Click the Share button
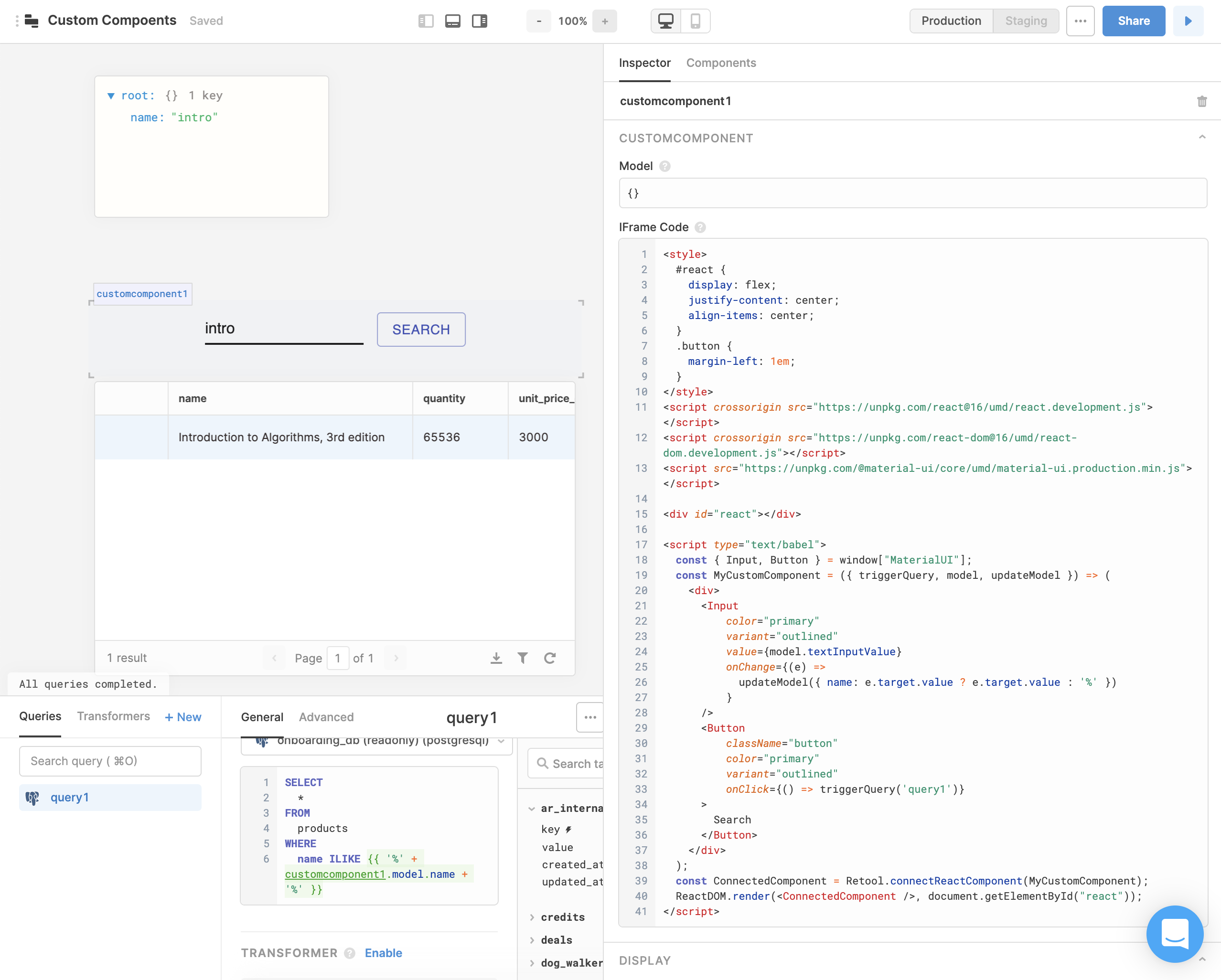Image resolution: width=1221 pixels, height=980 pixels. tap(1134, 21)
